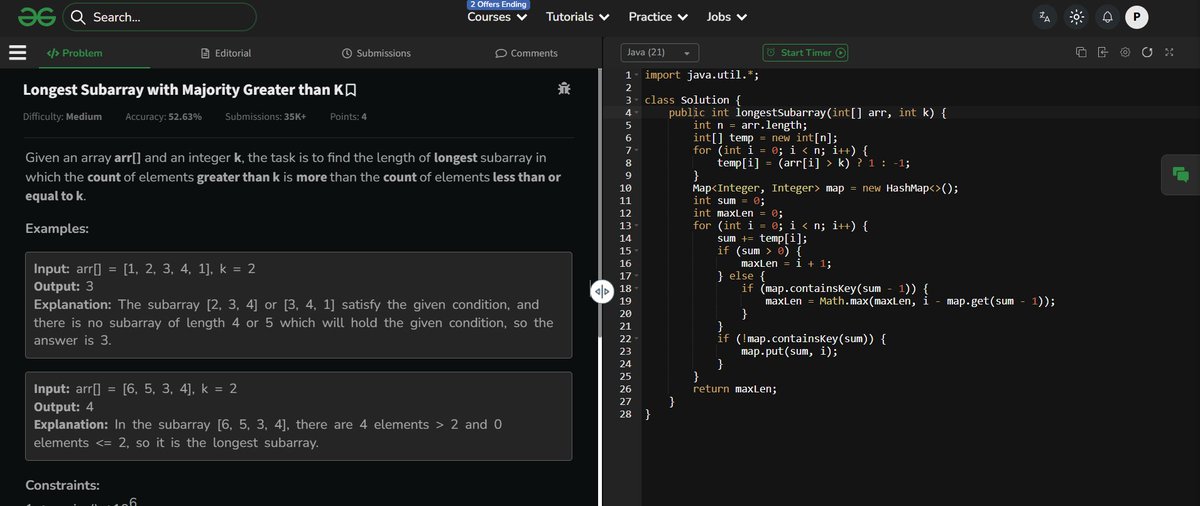Expand the Practice dropdown menu
The width and height of the screenshot is (1200, 506).
pyautogui.click(x=658, y=17)
